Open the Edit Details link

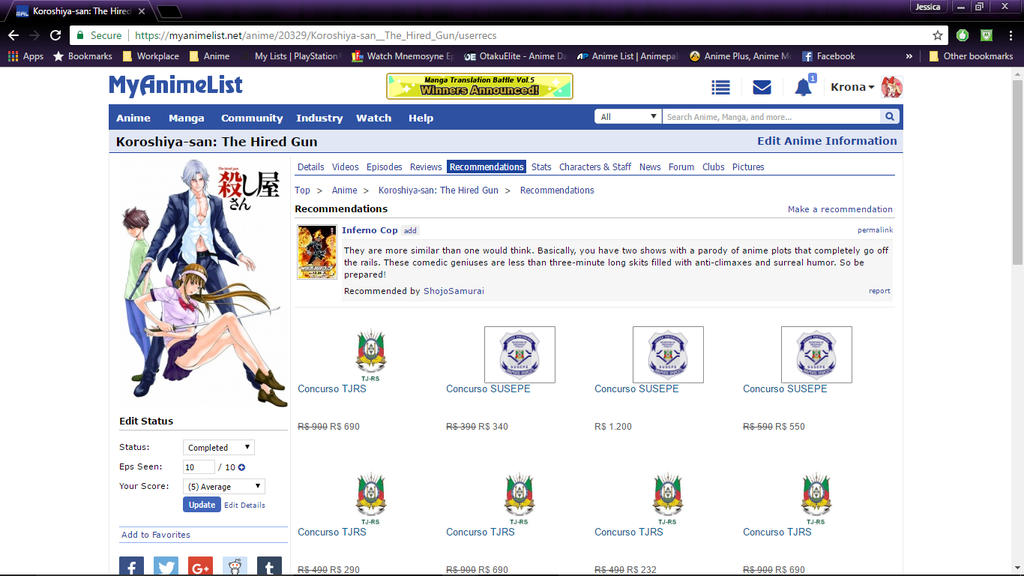point(244,505)
